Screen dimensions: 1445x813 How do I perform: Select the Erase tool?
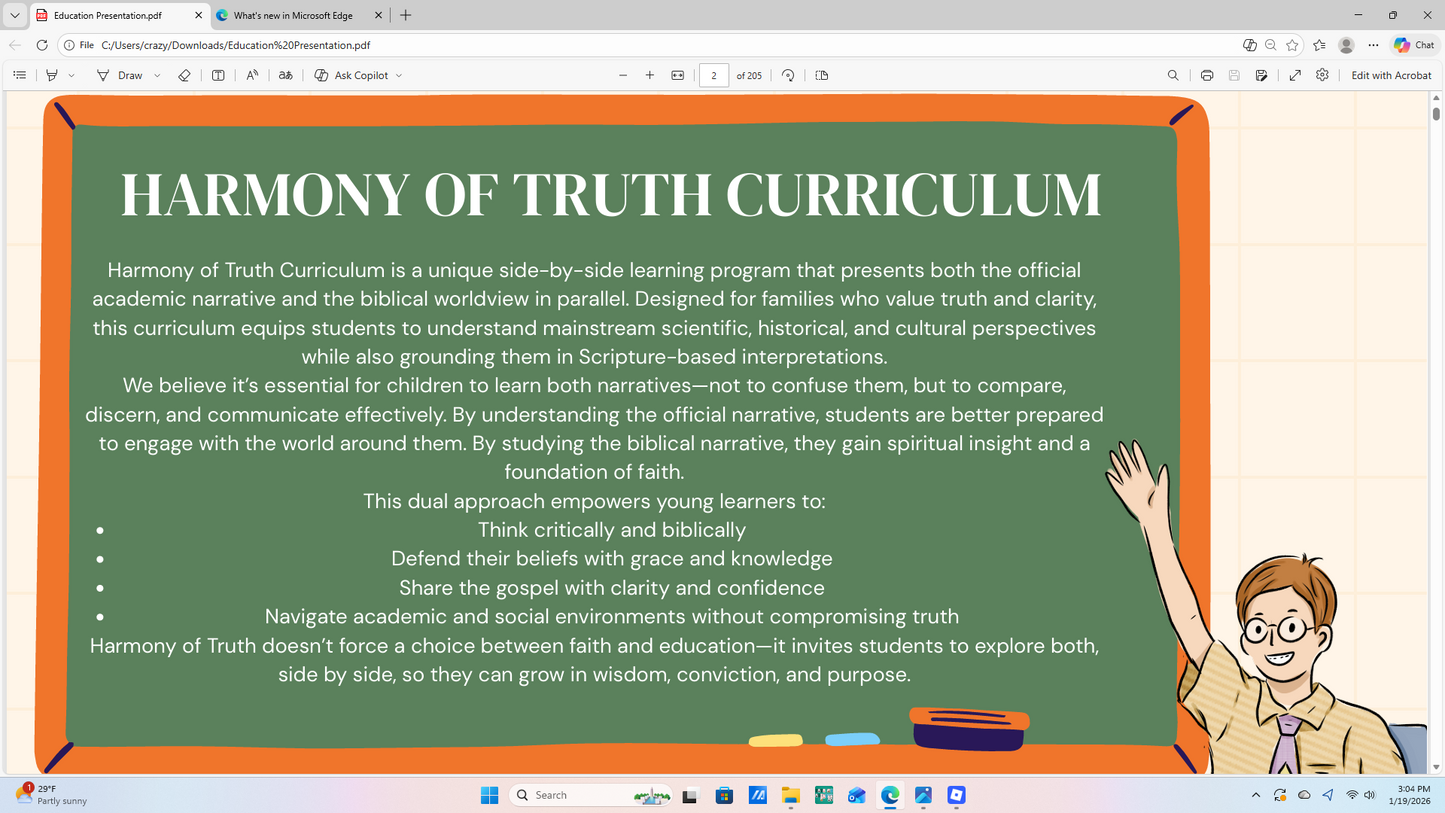[184, 75]
